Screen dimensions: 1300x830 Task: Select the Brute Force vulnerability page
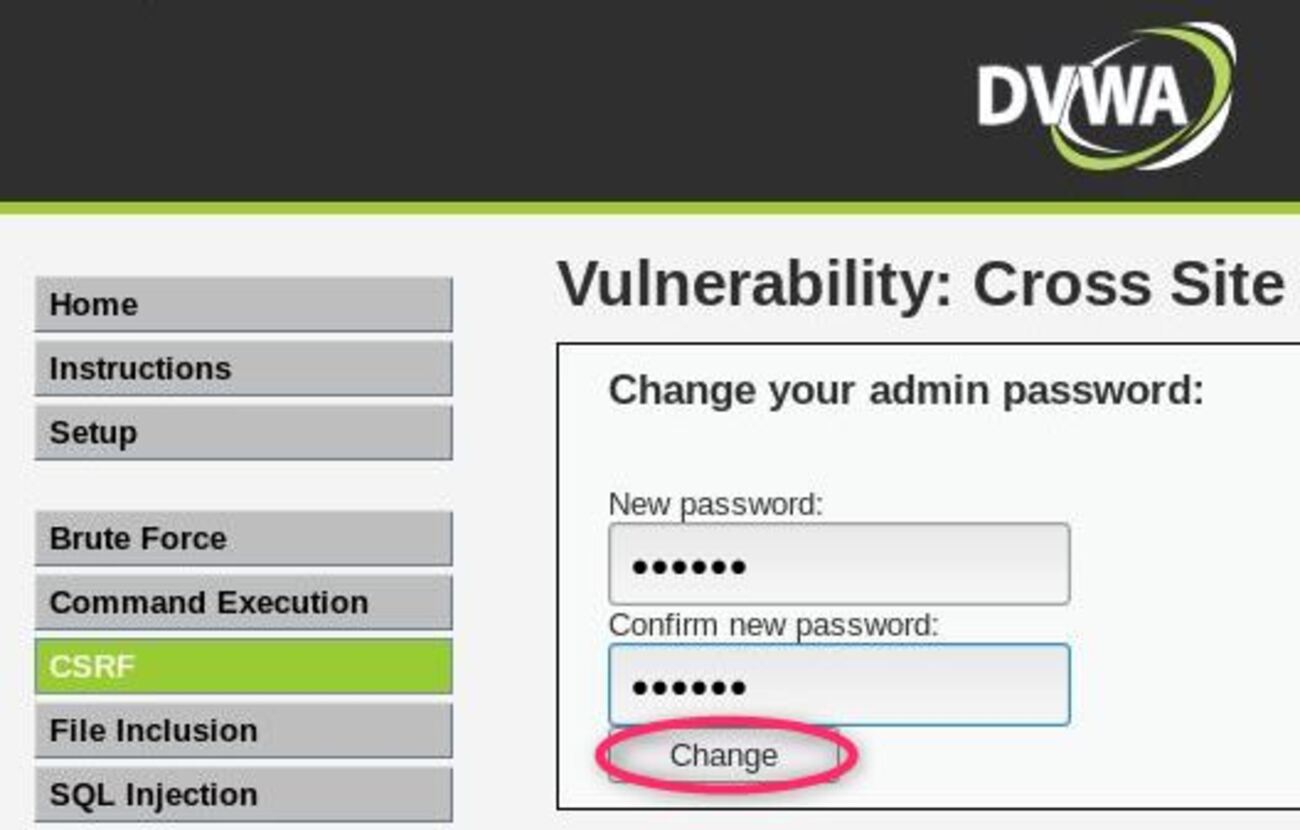[x=243, y=538]
